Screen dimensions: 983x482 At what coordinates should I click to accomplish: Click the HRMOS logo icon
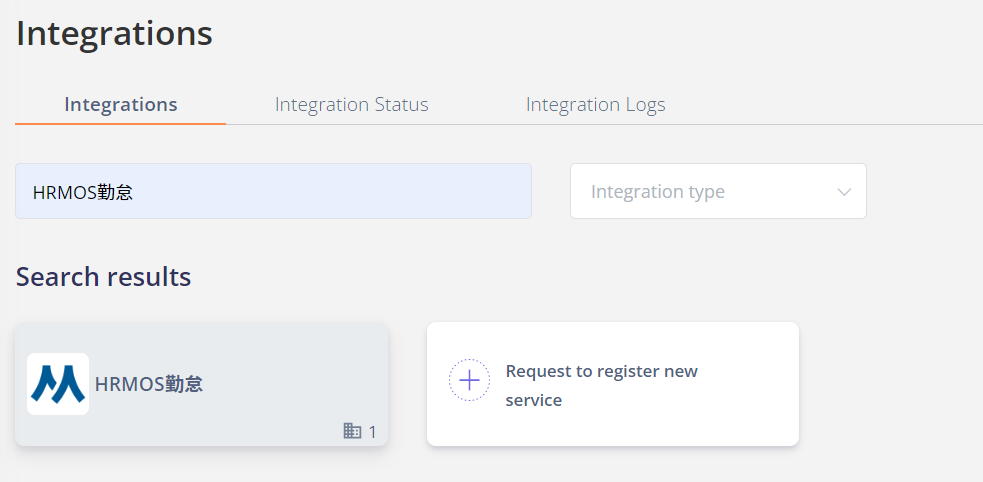tap(58, 384)
